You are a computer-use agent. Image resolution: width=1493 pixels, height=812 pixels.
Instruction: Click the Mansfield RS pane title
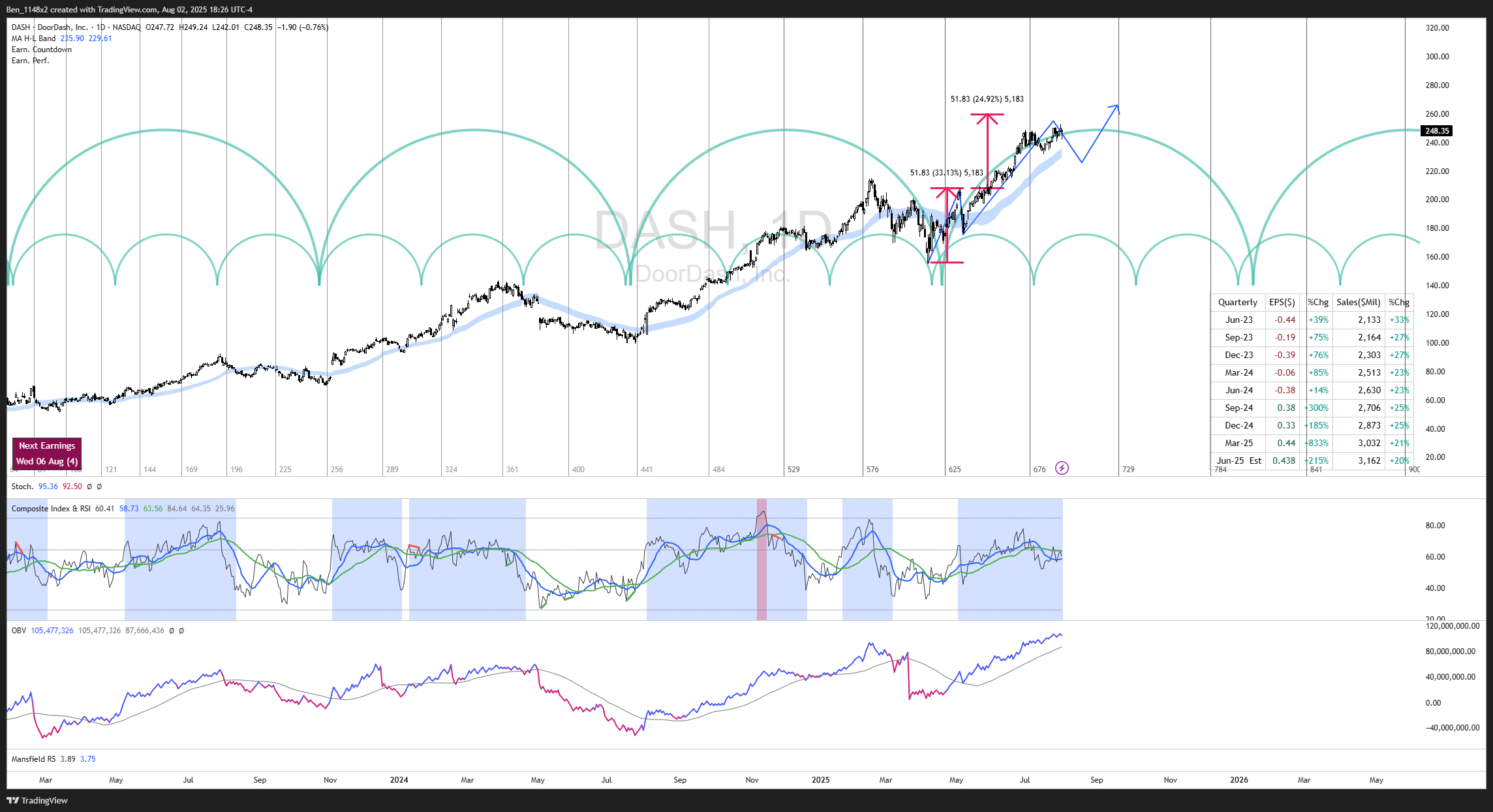coord(33,759)
